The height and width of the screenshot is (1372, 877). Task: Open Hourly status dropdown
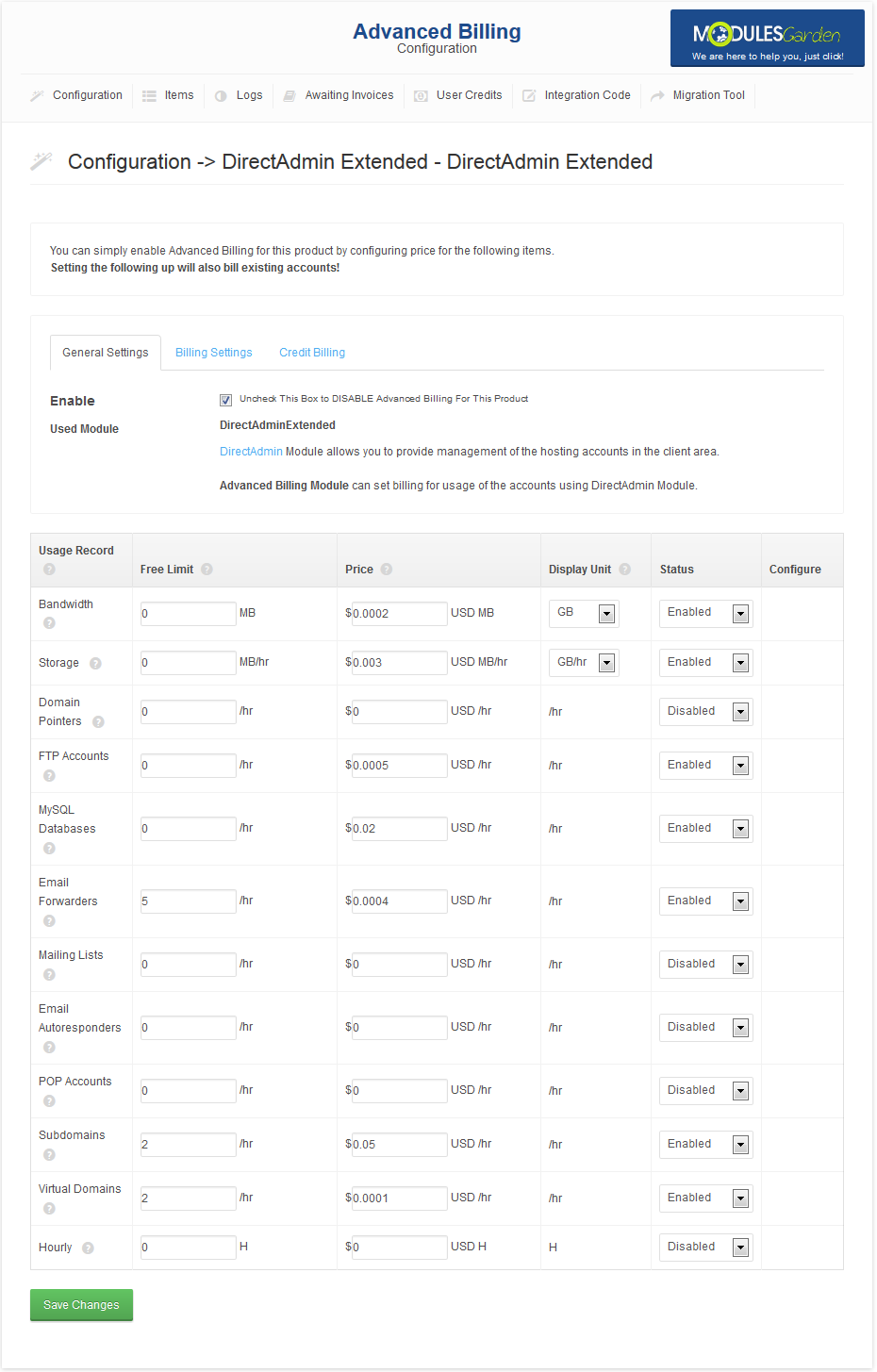tap(705, 1248)
